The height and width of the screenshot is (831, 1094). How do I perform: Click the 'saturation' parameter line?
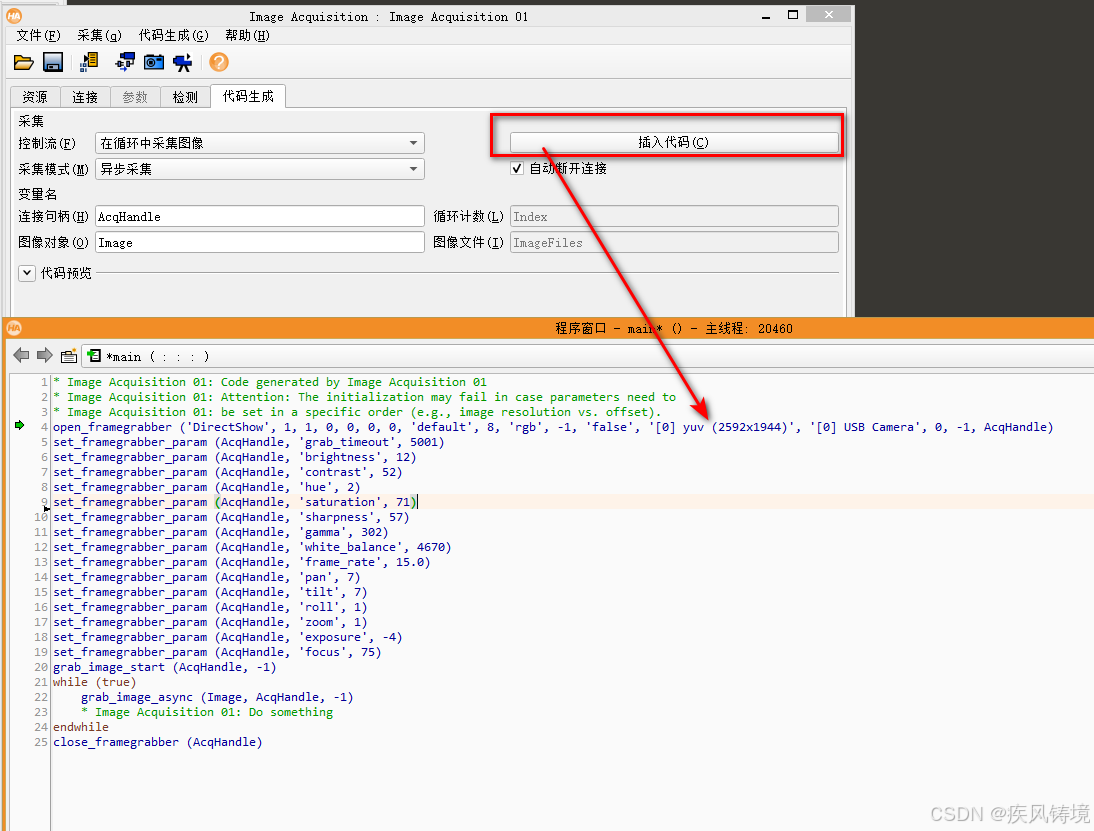[234, 502]
